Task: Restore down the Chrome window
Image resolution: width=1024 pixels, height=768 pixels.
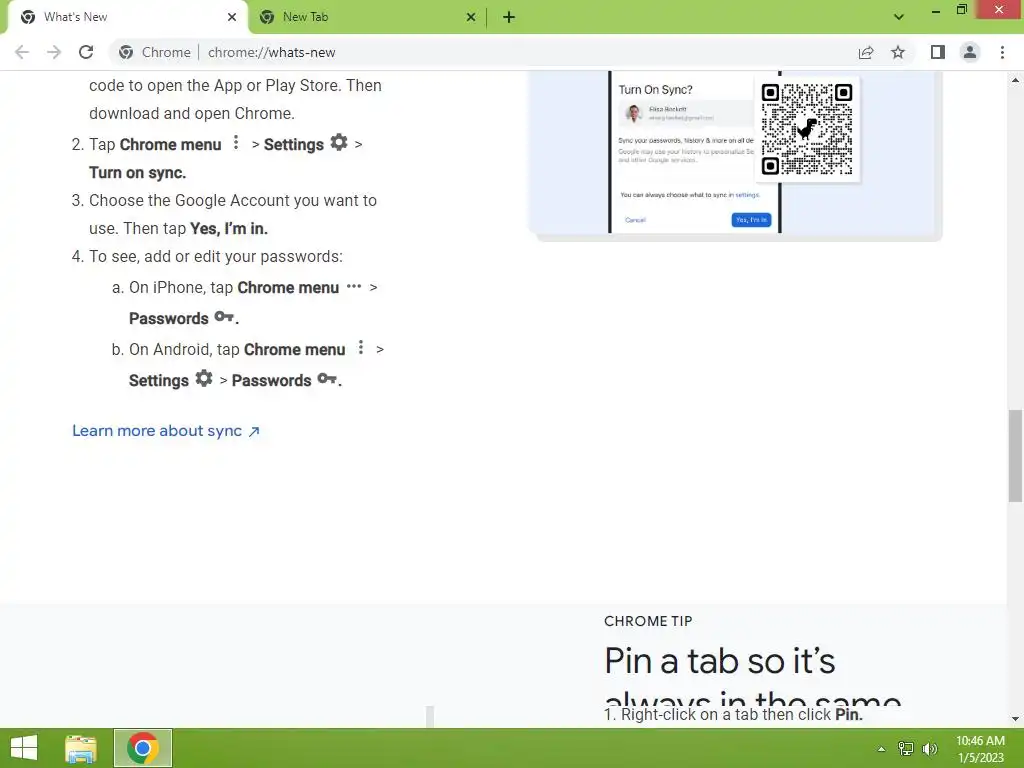Action: pos(961,9)
